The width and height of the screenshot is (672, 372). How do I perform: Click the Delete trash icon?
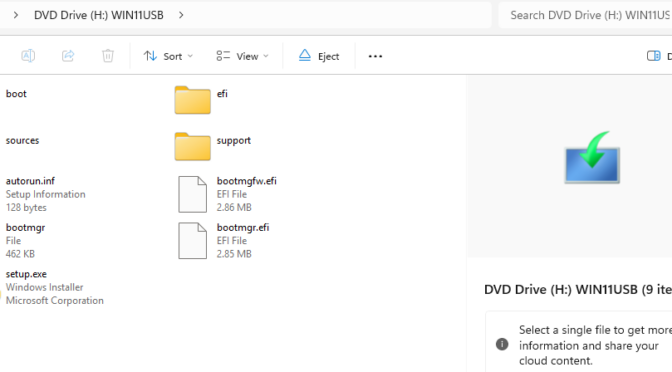pyautogui.click(x=108, y=56)
